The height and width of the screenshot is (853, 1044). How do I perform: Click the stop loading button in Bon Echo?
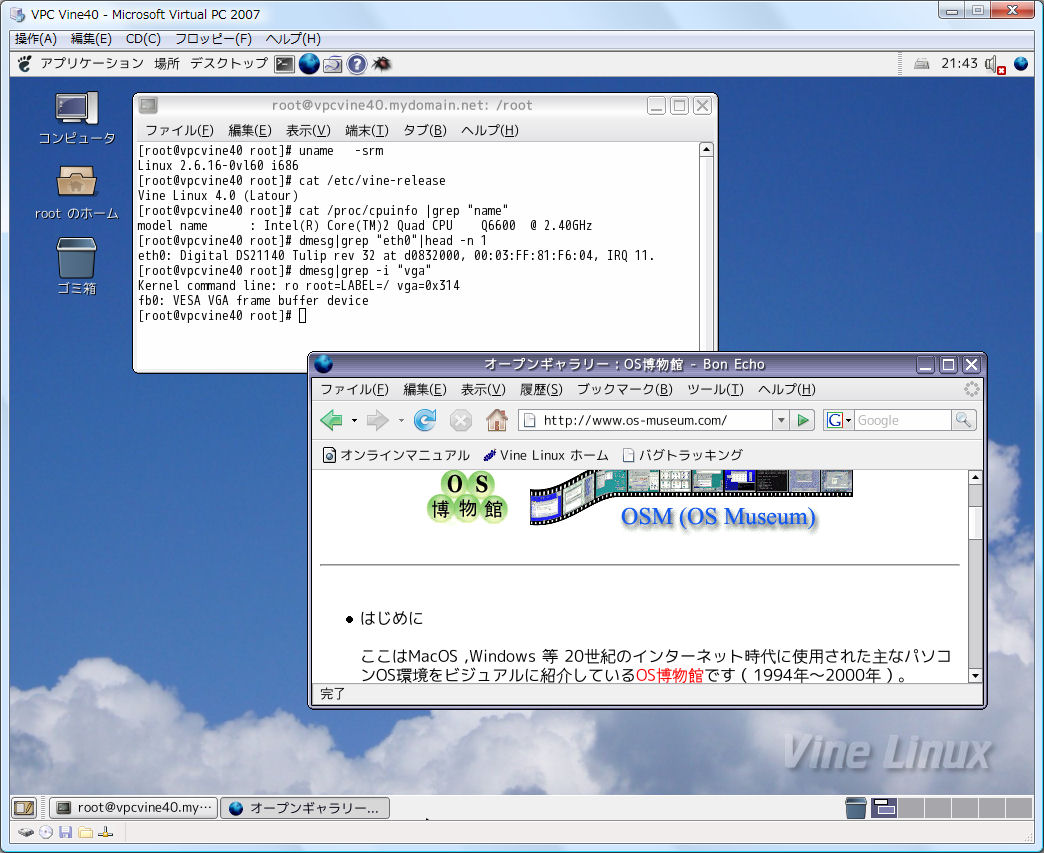pos(461,420)
